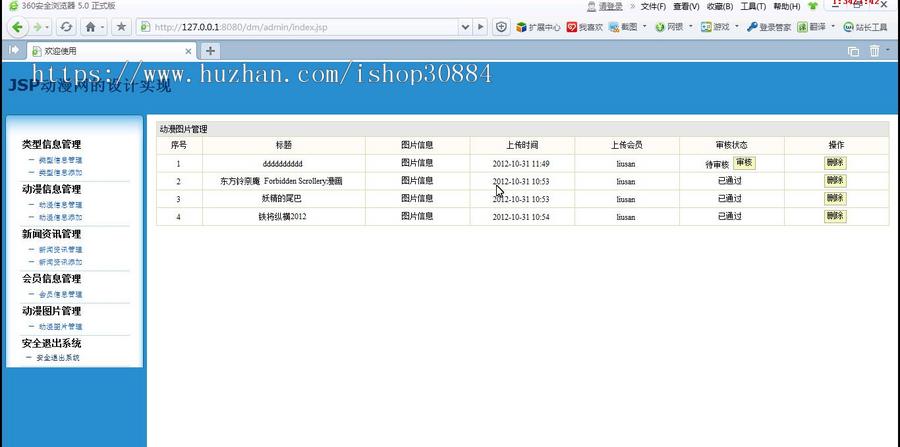
Task: Open 站长工具 webmaster tools
Action: click(865, 27)
